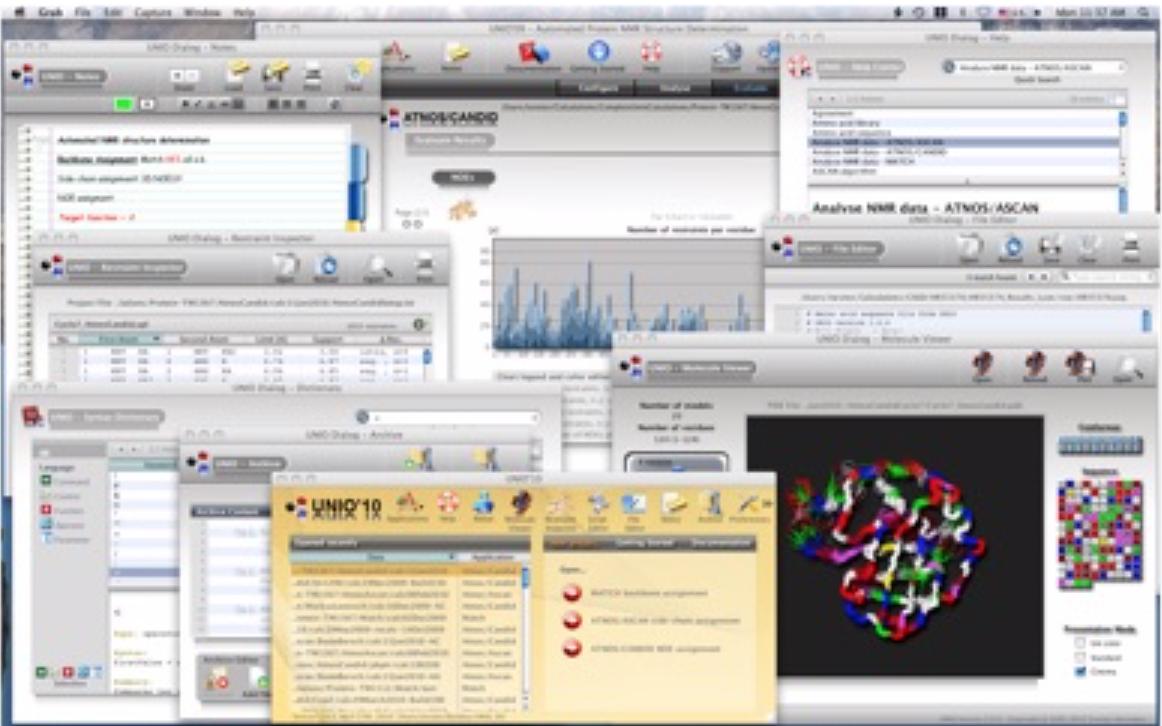Click Applications icon in UNIO'10 front window

point(409,508)
